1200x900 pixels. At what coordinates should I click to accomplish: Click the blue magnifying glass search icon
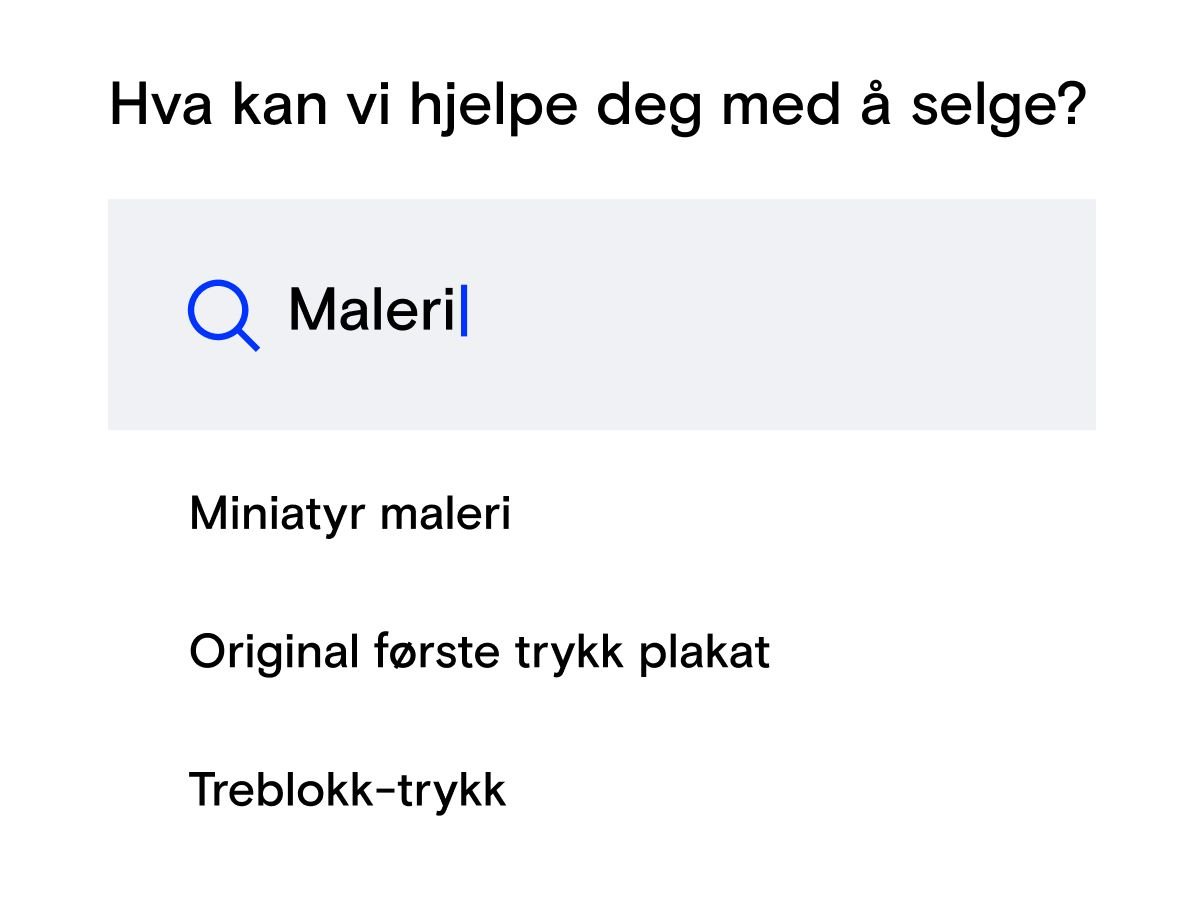(222, 314)
